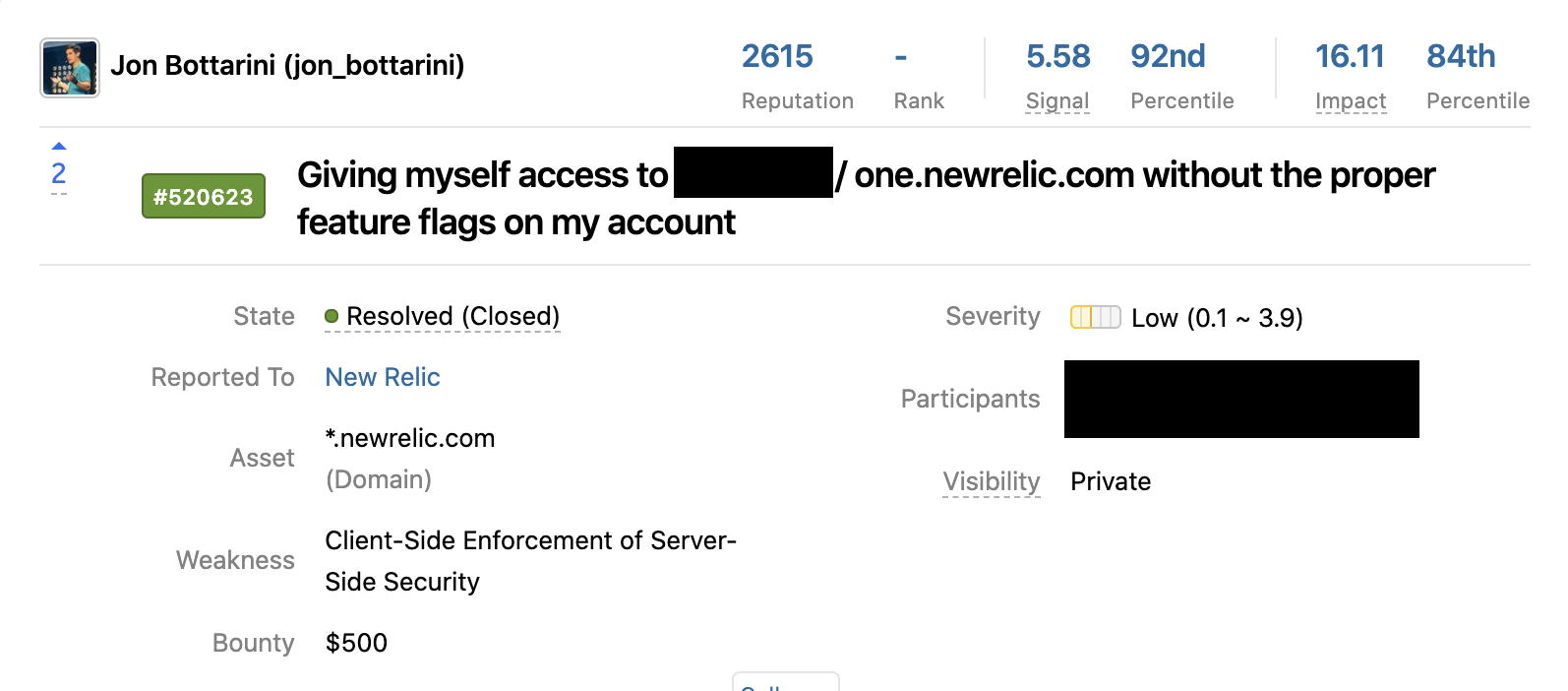Expand the Signal tooltip underline
This screenshot has width=1568, height=691.
(x=1057, y=100)
